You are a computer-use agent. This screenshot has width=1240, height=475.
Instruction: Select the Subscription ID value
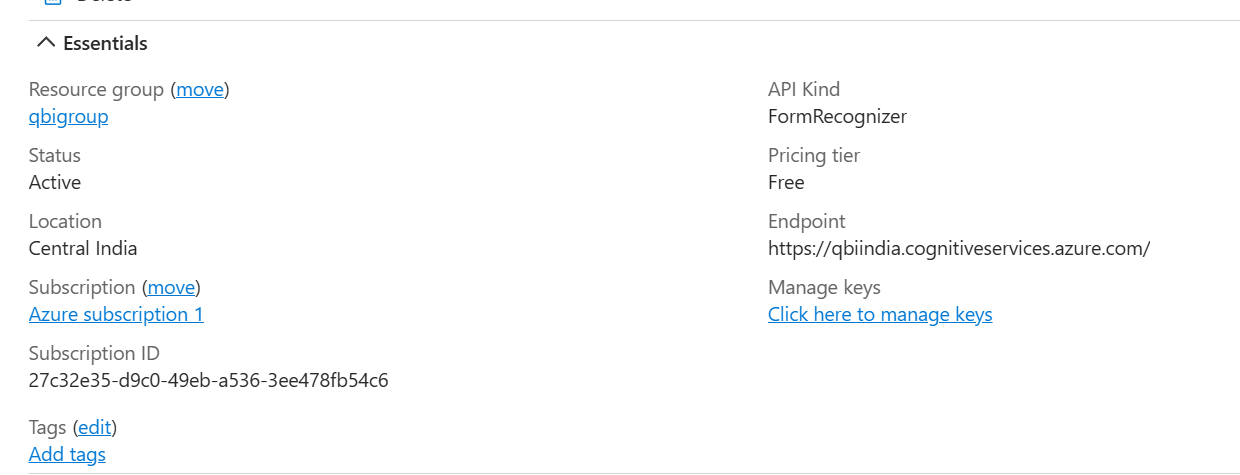[209, 380]
